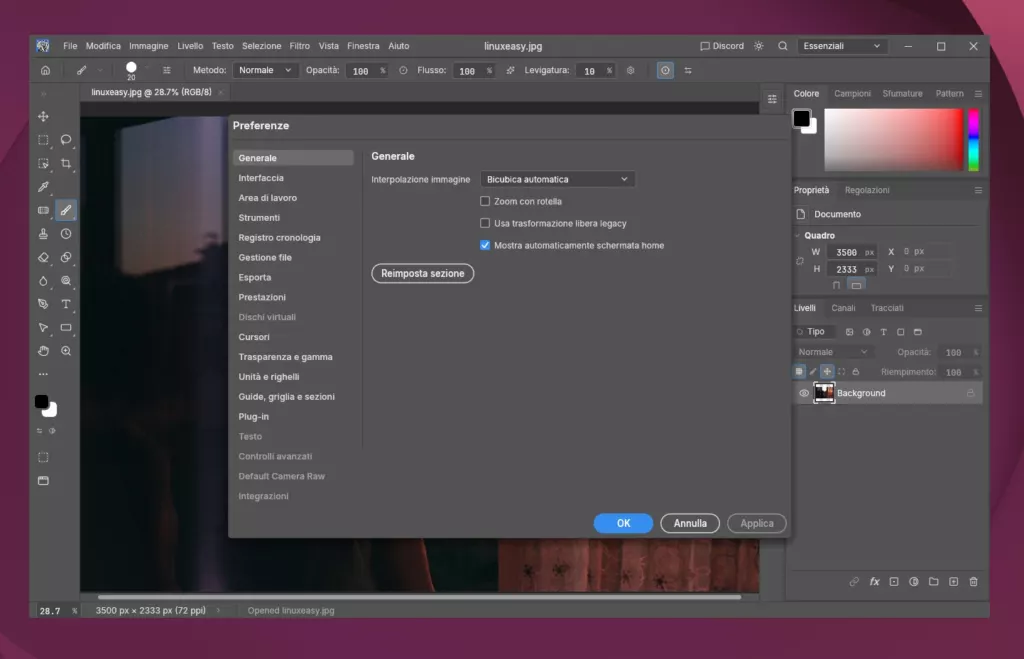Open the Essenziali workspace dropdown

click(x=841, y=46)
